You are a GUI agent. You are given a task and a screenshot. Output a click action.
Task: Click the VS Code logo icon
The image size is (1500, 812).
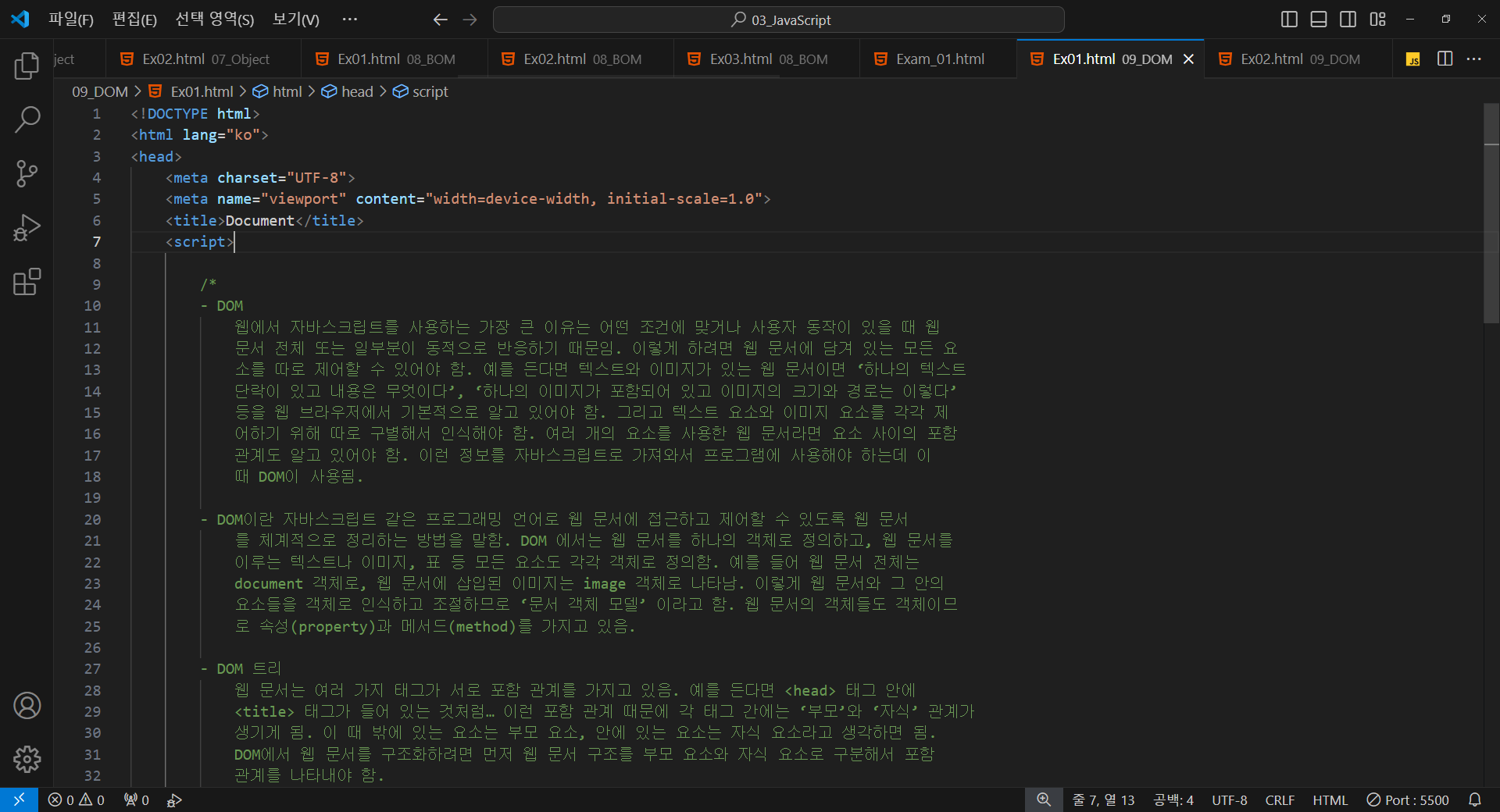(20, 19)
